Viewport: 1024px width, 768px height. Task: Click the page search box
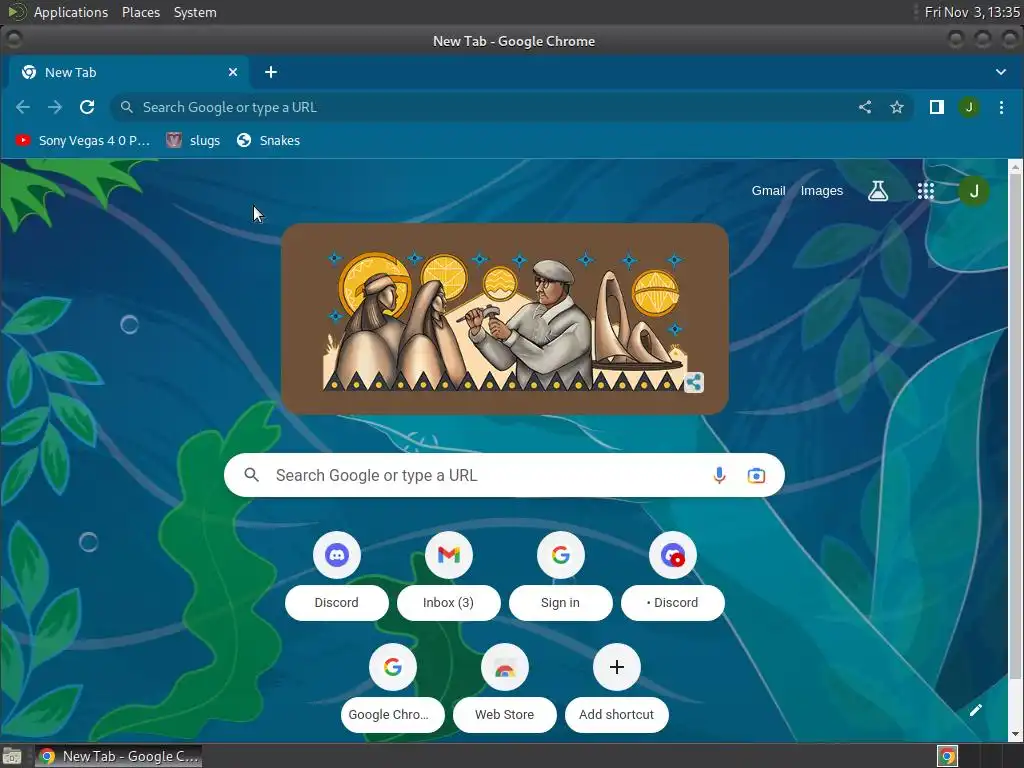(x=504, y=475)
